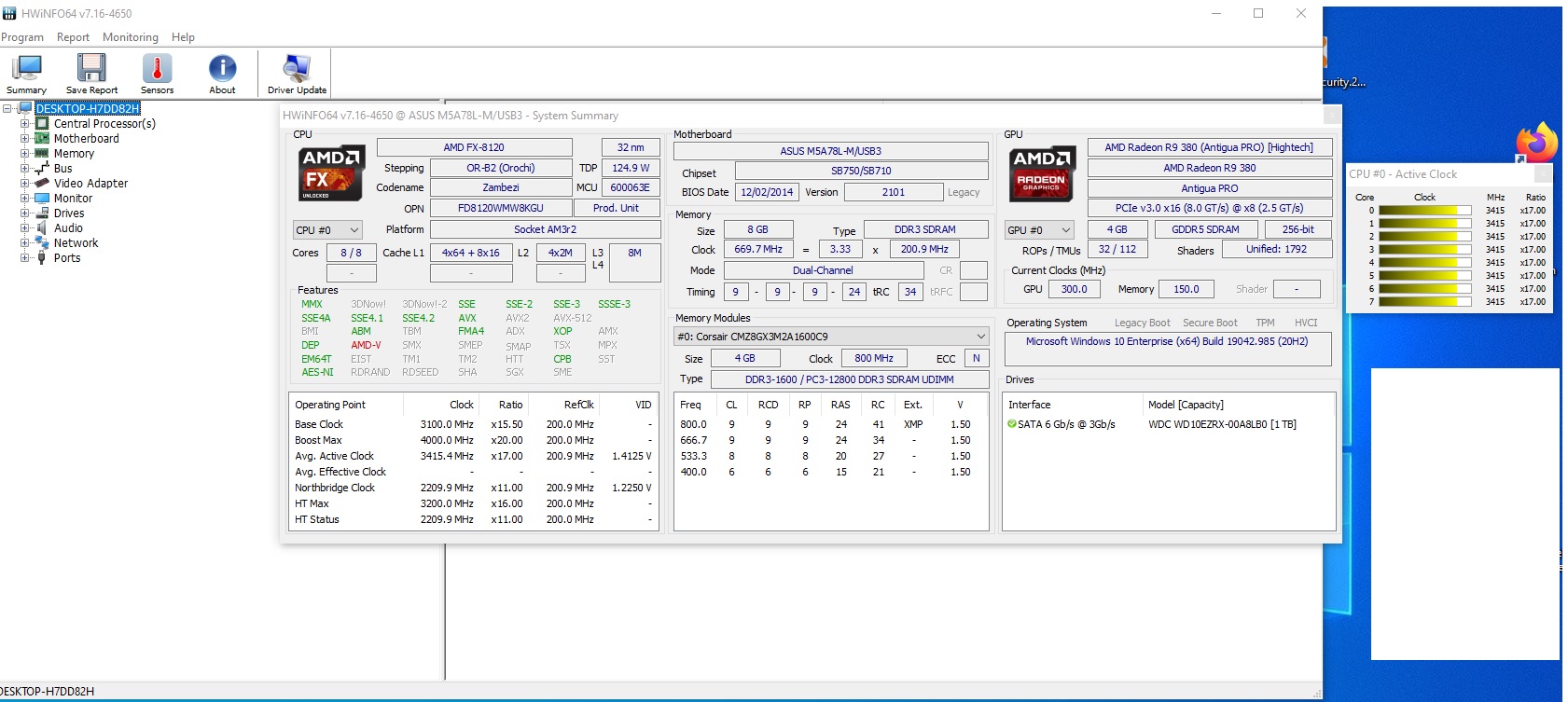Open the Summary toolbar icon
The height and width of the screenshot is (702, 1568).
[x=26, y=74]
